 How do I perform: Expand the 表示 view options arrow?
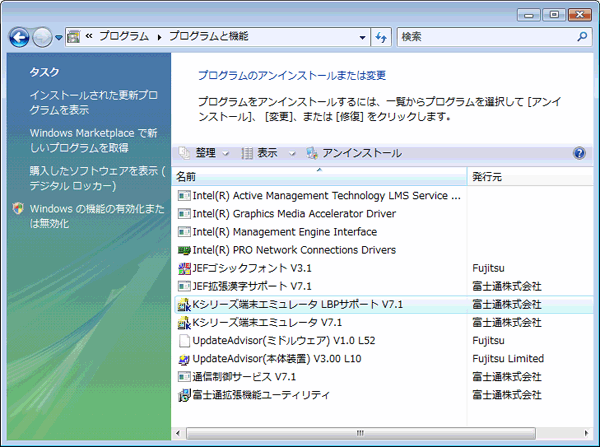tap(292, 153)
